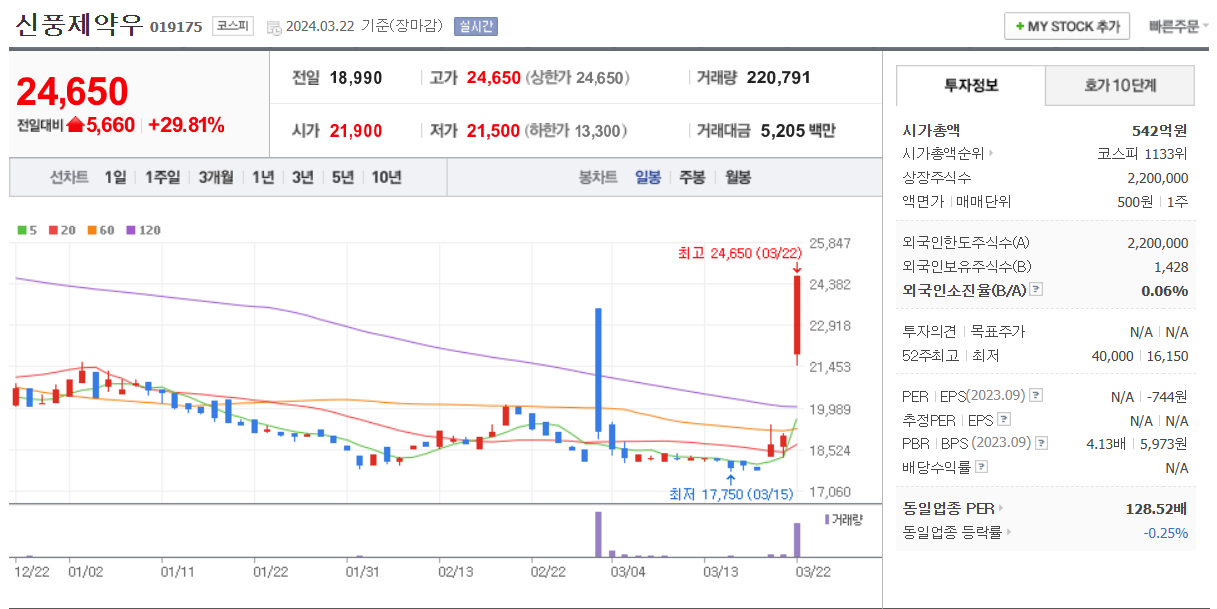The image size is (1217, 609).
Task: Click the 코스피 1133위 rank value
Action: pyautogui.click(x=1143, y=153)
